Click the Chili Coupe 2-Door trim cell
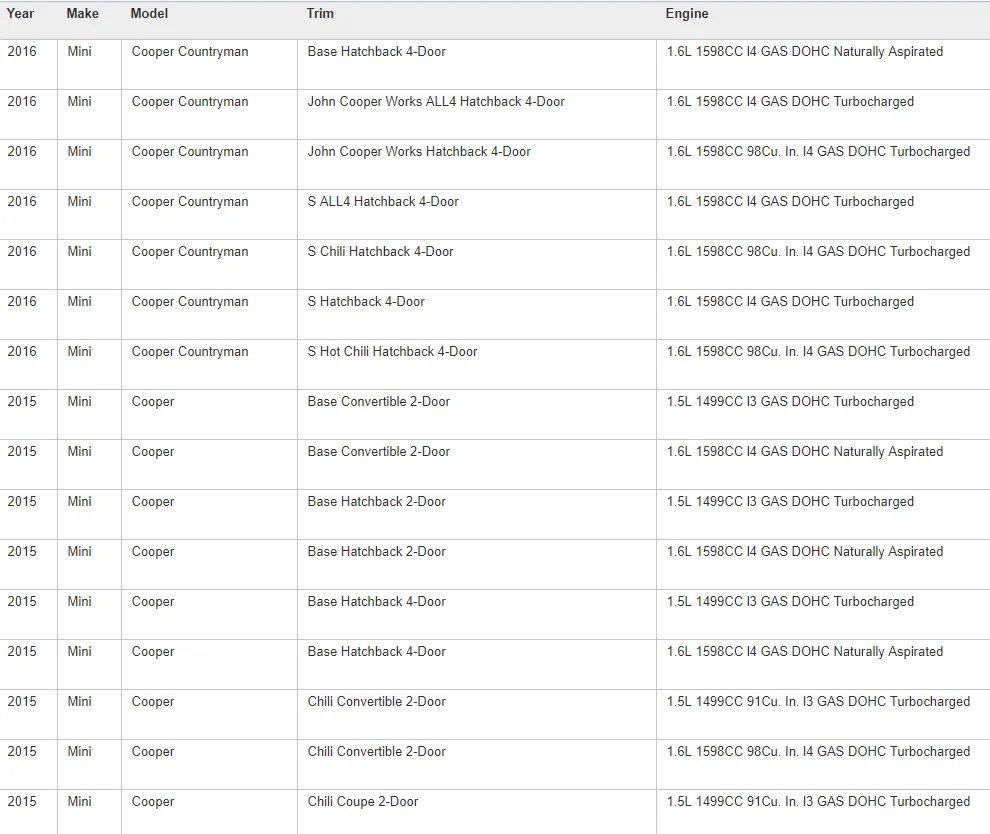 (362, 802)
